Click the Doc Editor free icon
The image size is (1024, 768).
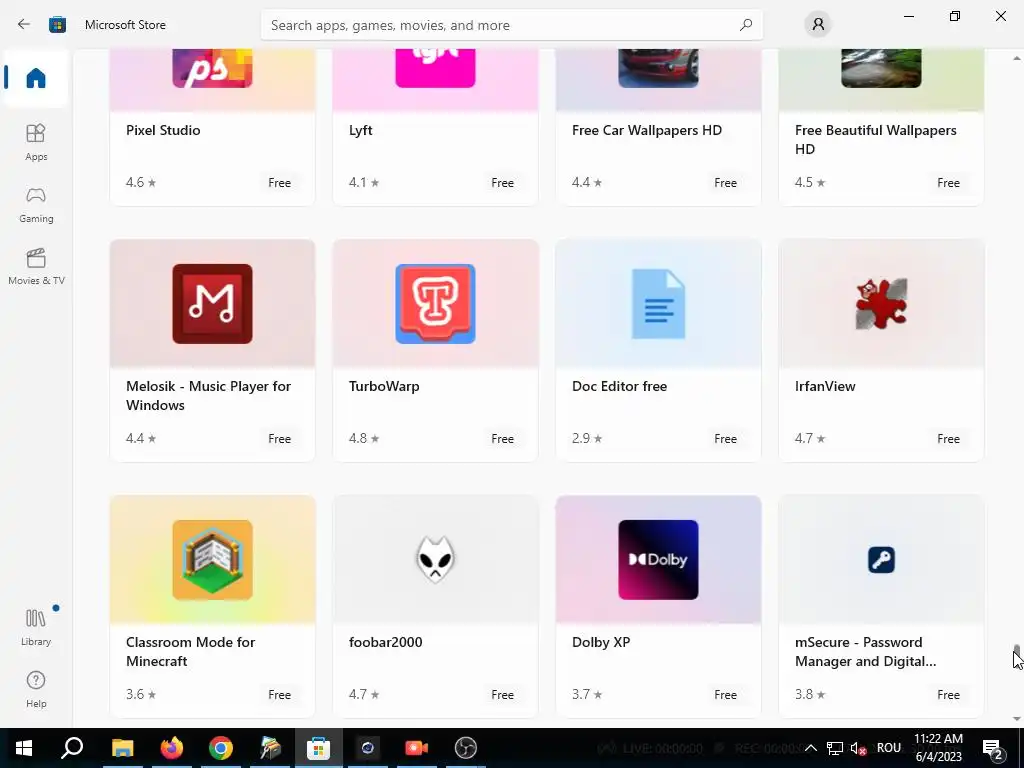(658, 304)
